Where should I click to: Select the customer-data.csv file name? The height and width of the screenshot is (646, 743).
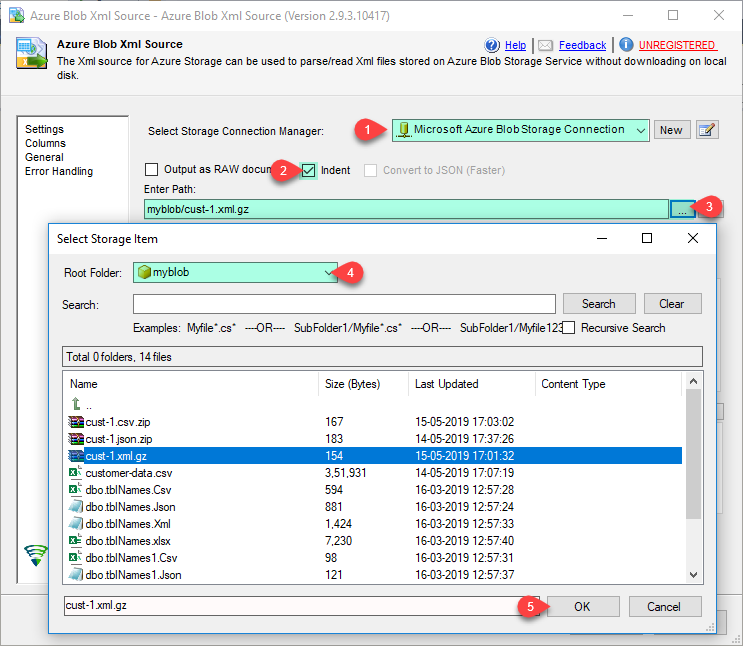coord(129,473)
